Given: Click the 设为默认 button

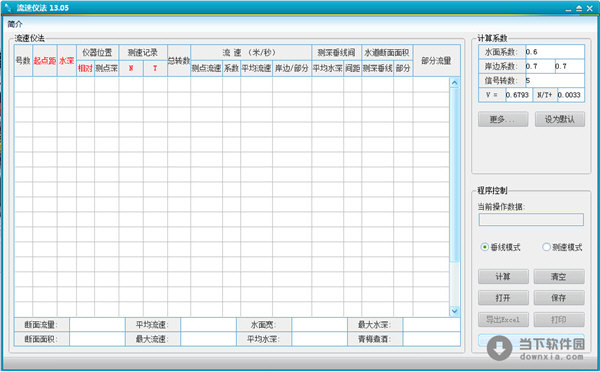Looking at the screenshot, I should pyautogui.click(x=559, y=119).
